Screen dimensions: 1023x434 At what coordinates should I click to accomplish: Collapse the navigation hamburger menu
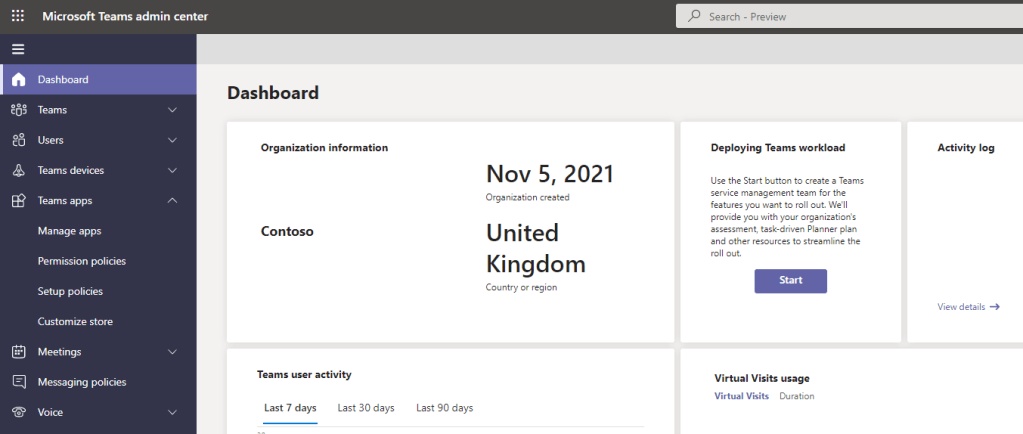18,49
